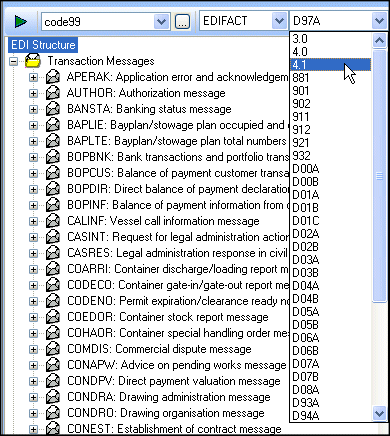This screenshot has height=436, width=390.
Task: Click the envelope icon for AUTHOR
Action: [x=53, y=93]
